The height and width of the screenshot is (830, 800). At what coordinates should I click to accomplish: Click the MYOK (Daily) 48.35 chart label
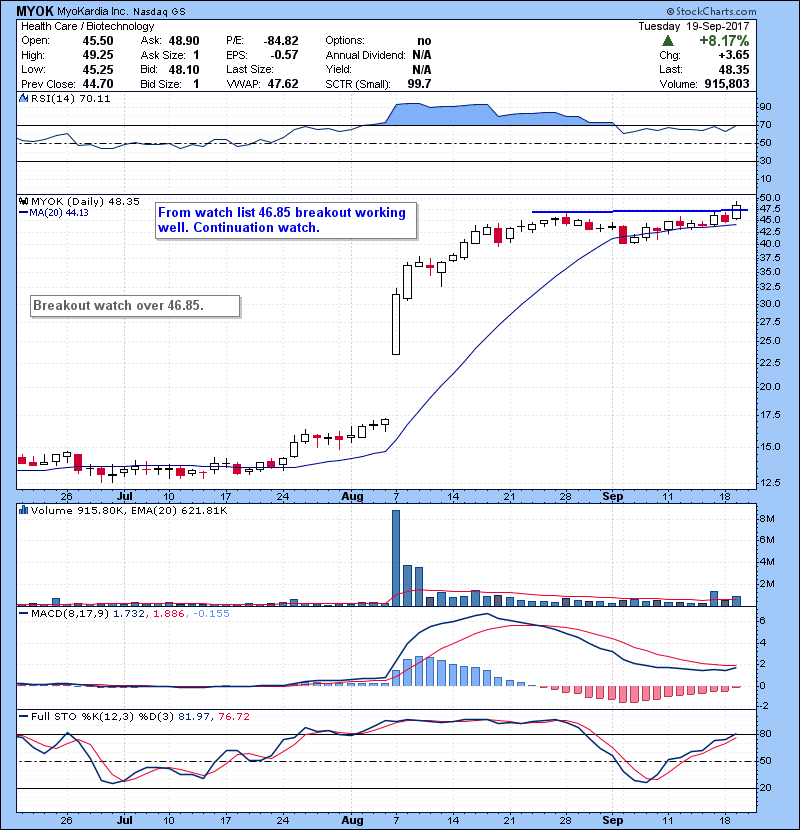(x=85, y=202)
